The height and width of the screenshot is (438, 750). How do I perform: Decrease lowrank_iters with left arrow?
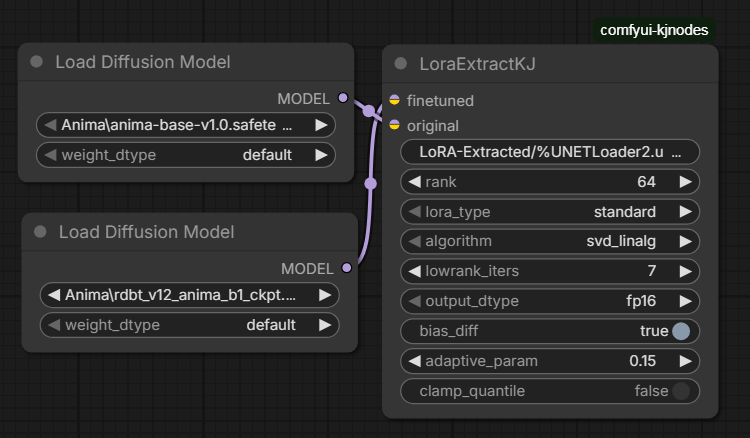[415, 271]
